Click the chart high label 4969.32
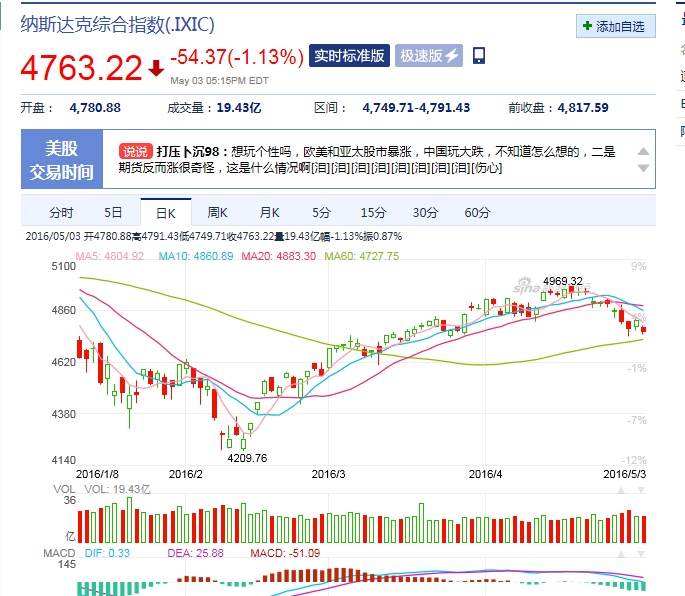Screen dimensions: 685x596 pyautogui.click(x=563, y=281)
